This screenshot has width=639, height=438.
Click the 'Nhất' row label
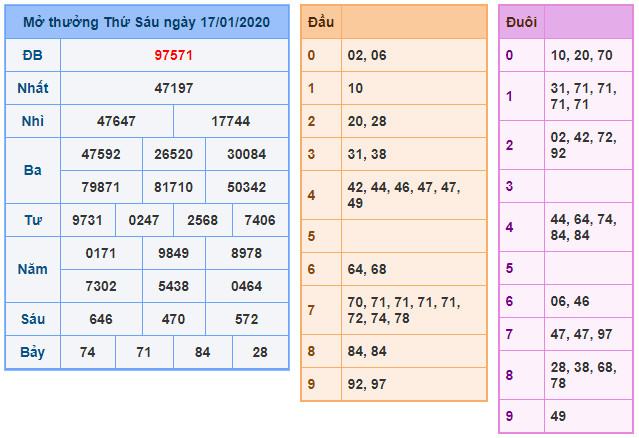click(33, 88)
